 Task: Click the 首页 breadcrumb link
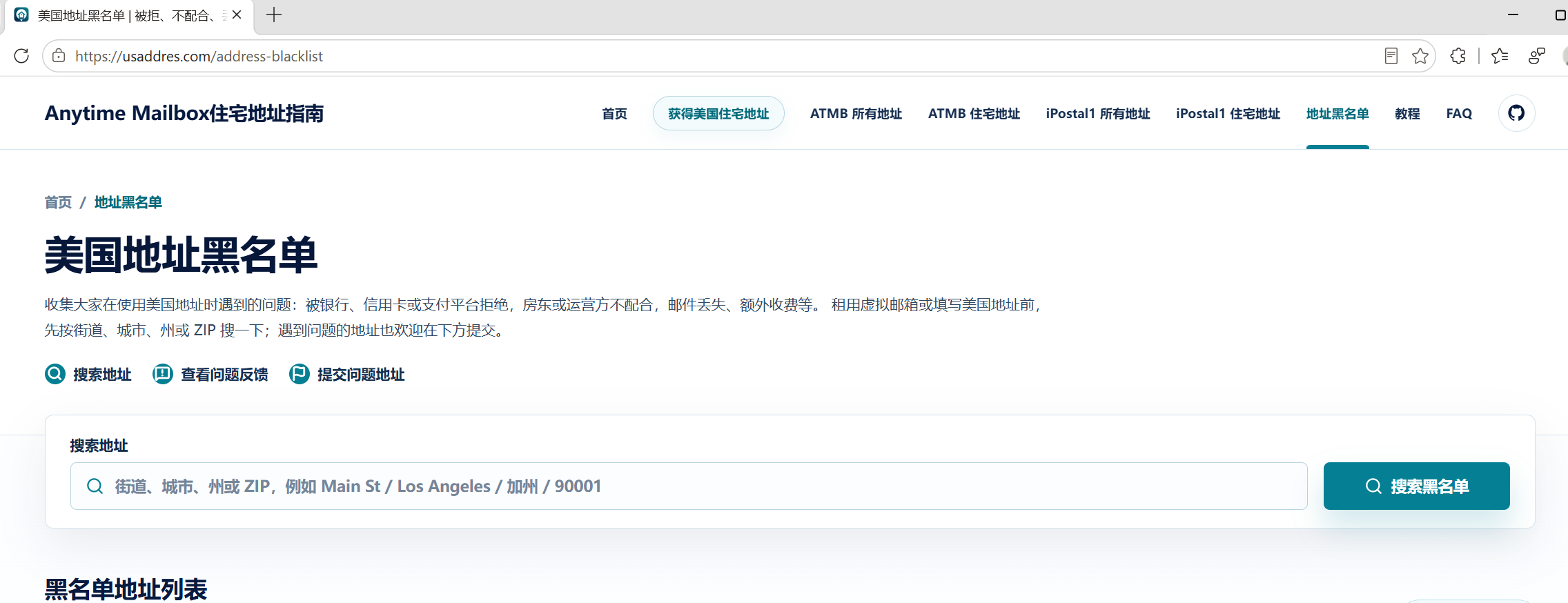tap(58, 202)
